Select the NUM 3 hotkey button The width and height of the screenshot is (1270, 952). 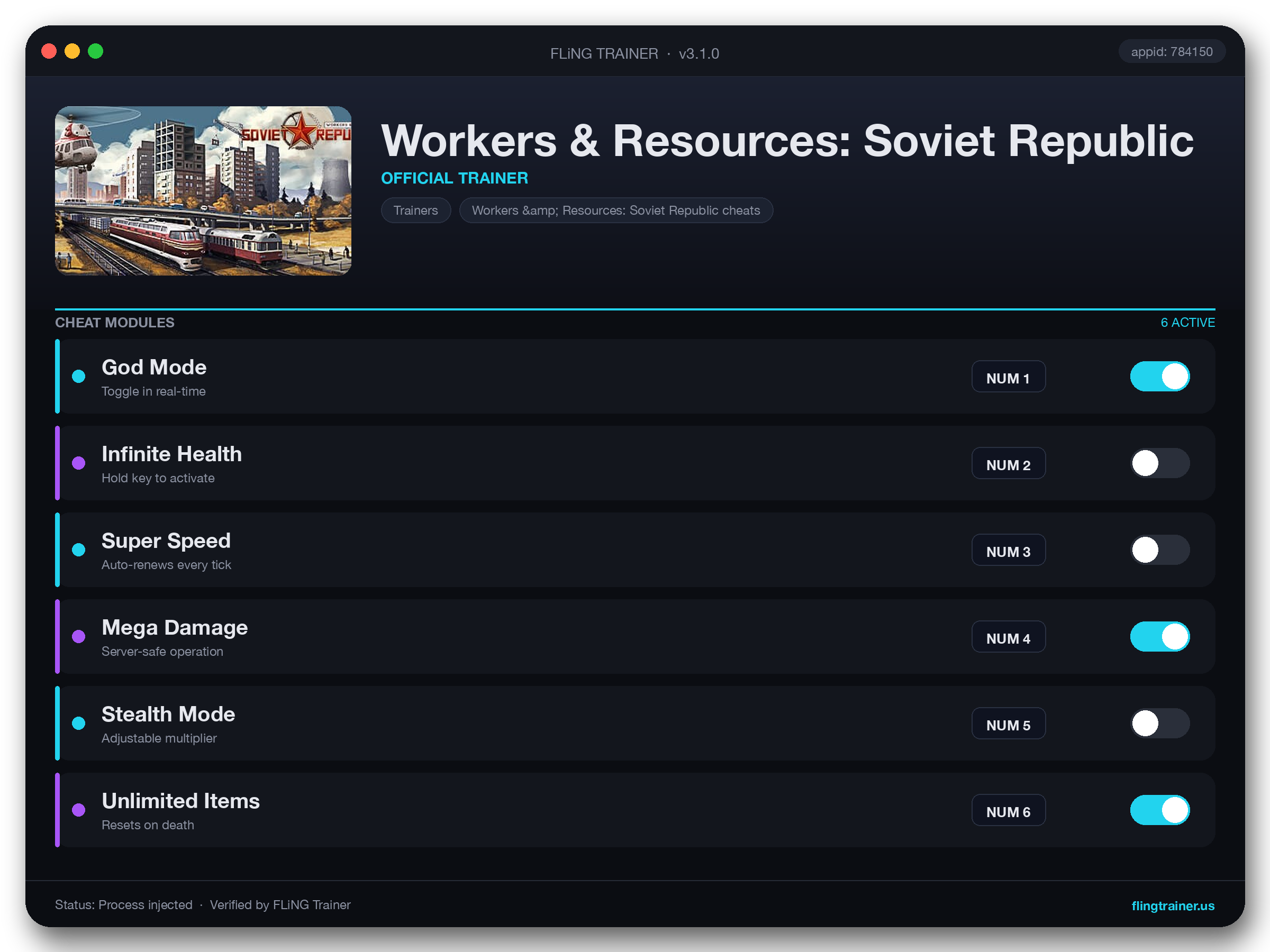(1008, 550)
